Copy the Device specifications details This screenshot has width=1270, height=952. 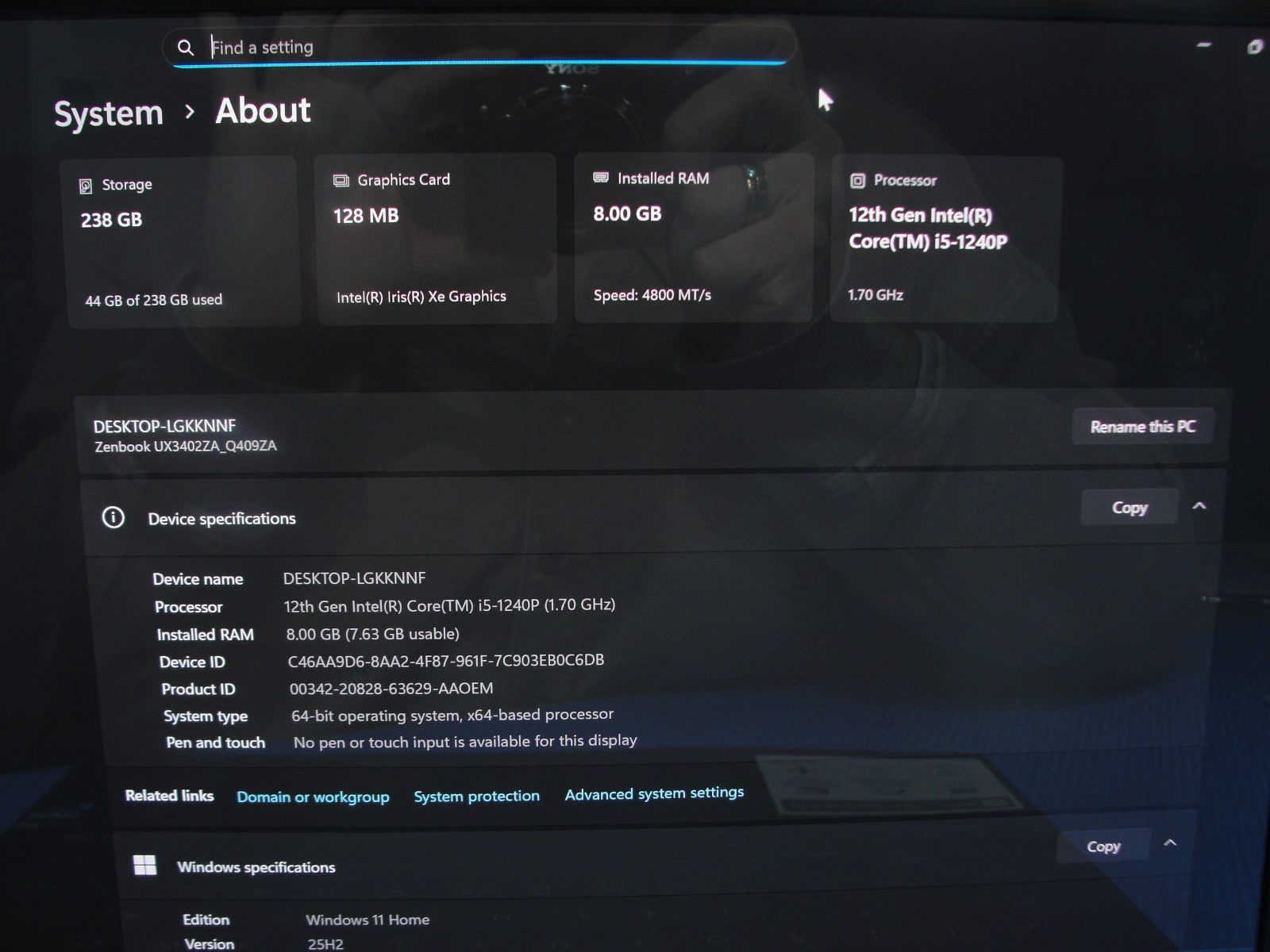[x=1129, y=508]
